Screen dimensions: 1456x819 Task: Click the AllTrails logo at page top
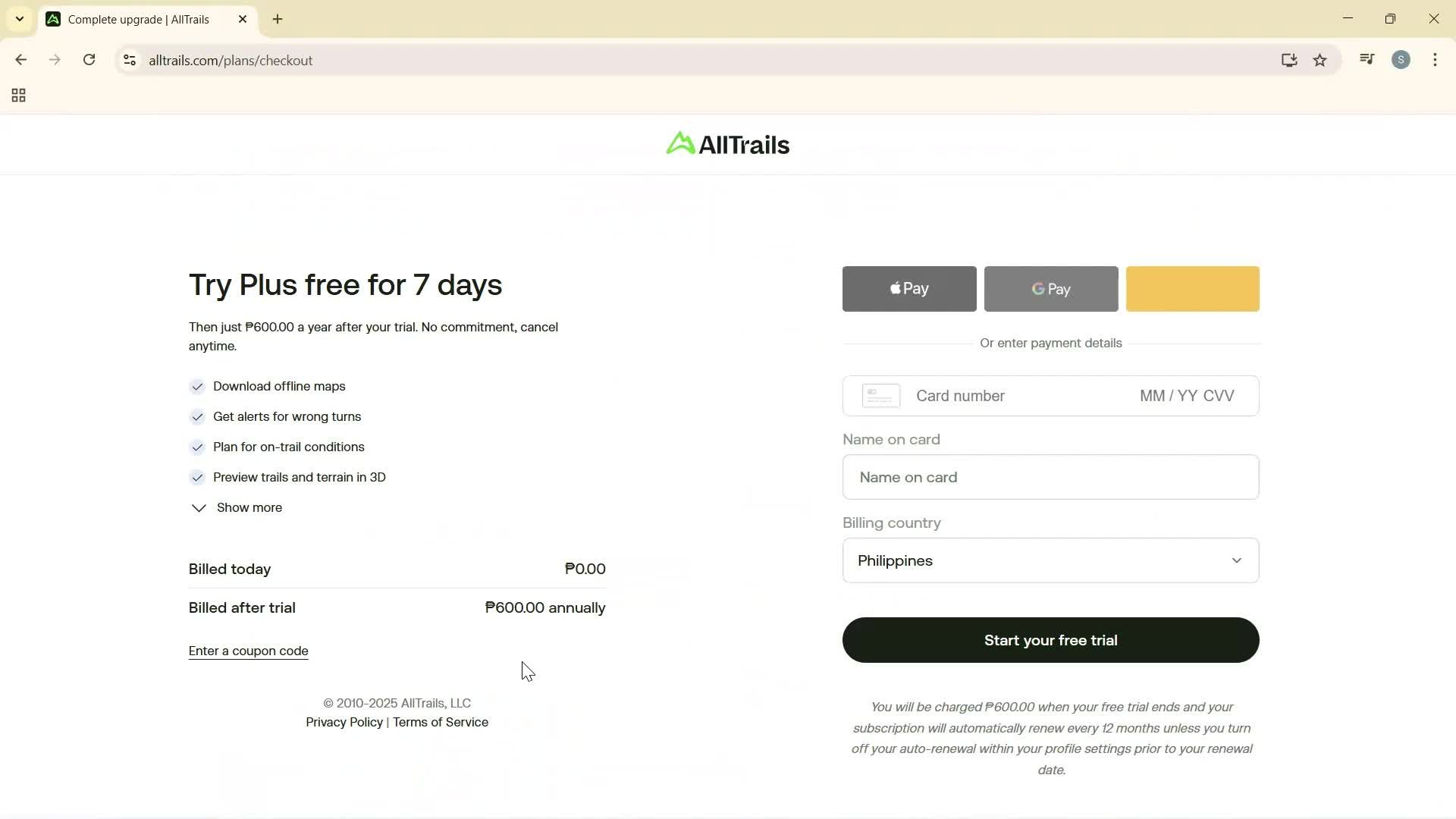coord(726,143)
